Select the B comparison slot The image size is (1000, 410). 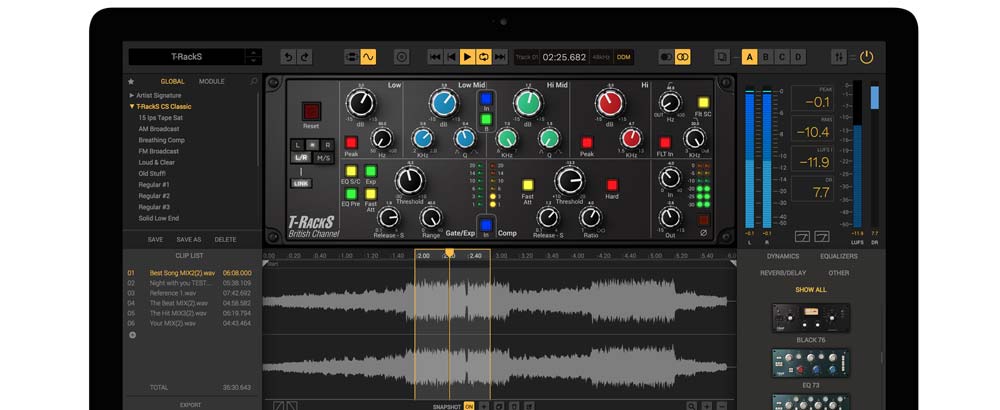pos(766,57)
